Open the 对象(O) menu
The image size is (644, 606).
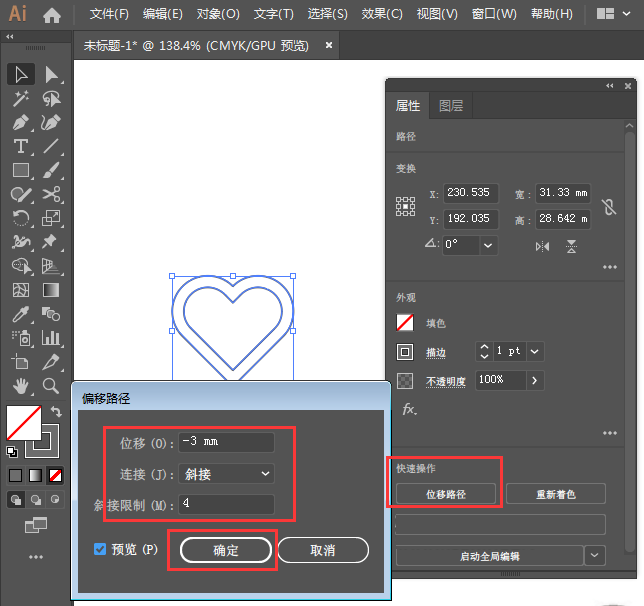218,14
